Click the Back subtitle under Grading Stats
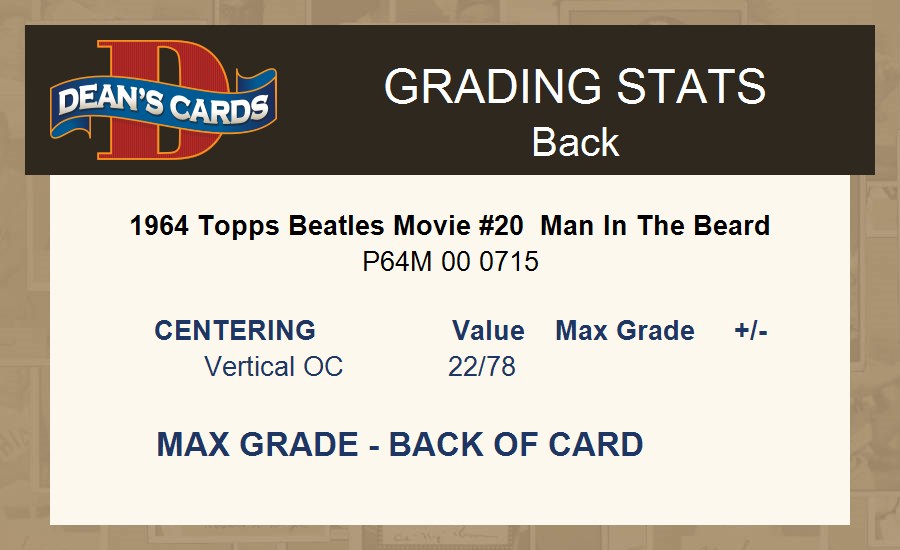900x550 pixels. tap(575, 142)
